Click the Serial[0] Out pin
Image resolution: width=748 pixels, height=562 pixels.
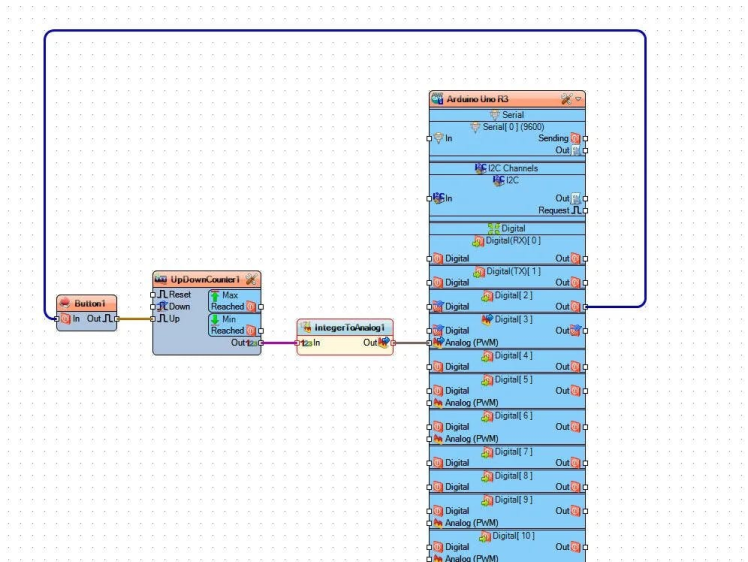[x=585, y=150]
